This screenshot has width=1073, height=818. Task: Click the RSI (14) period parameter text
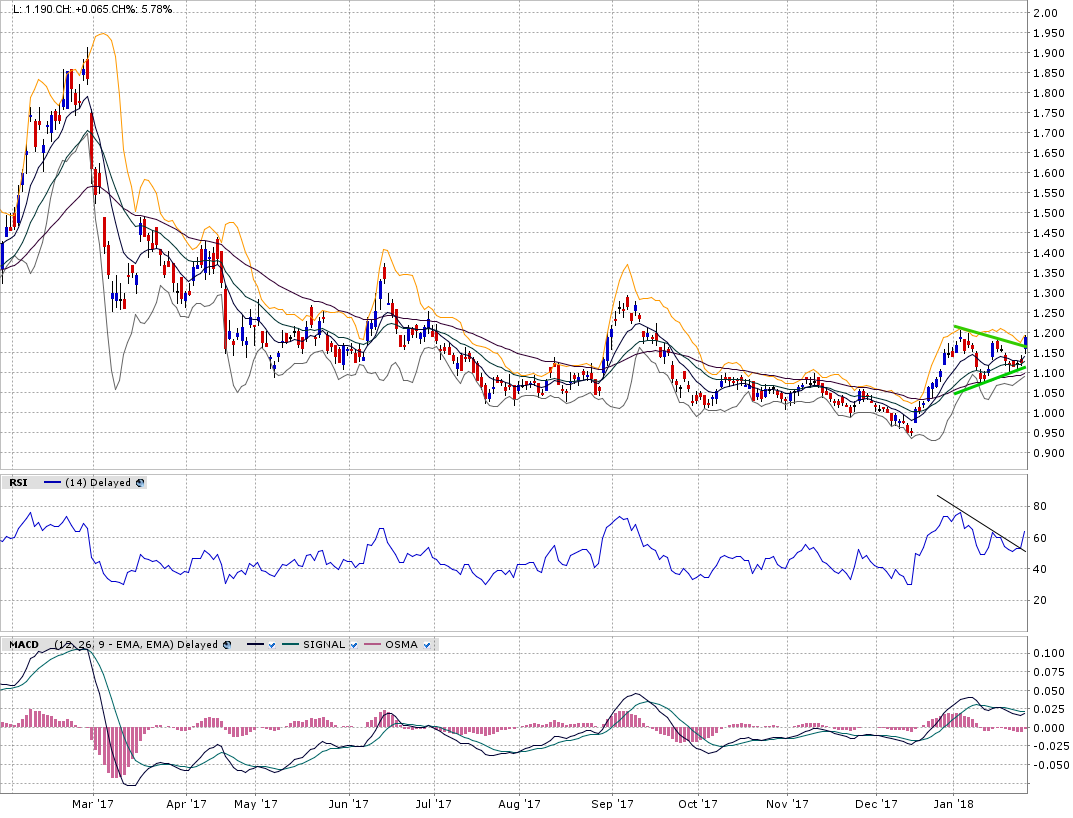75,482
